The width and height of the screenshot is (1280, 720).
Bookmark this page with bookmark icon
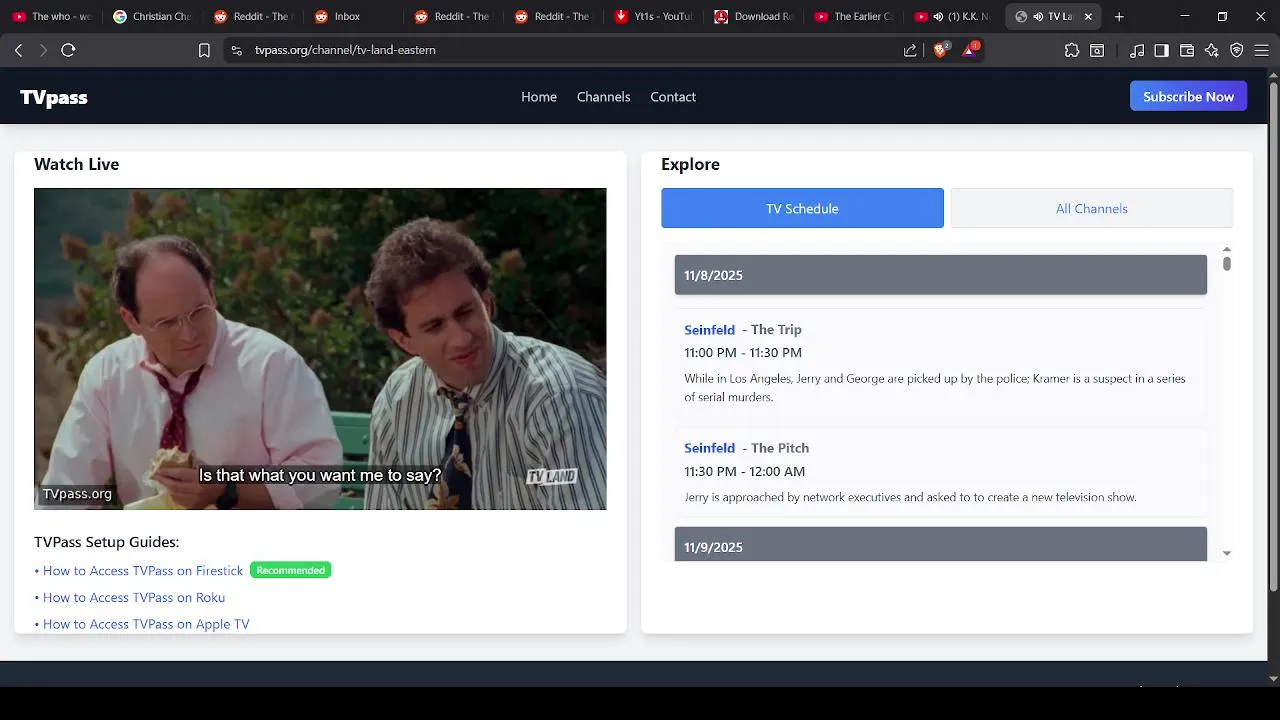click(x=204, y=50)
